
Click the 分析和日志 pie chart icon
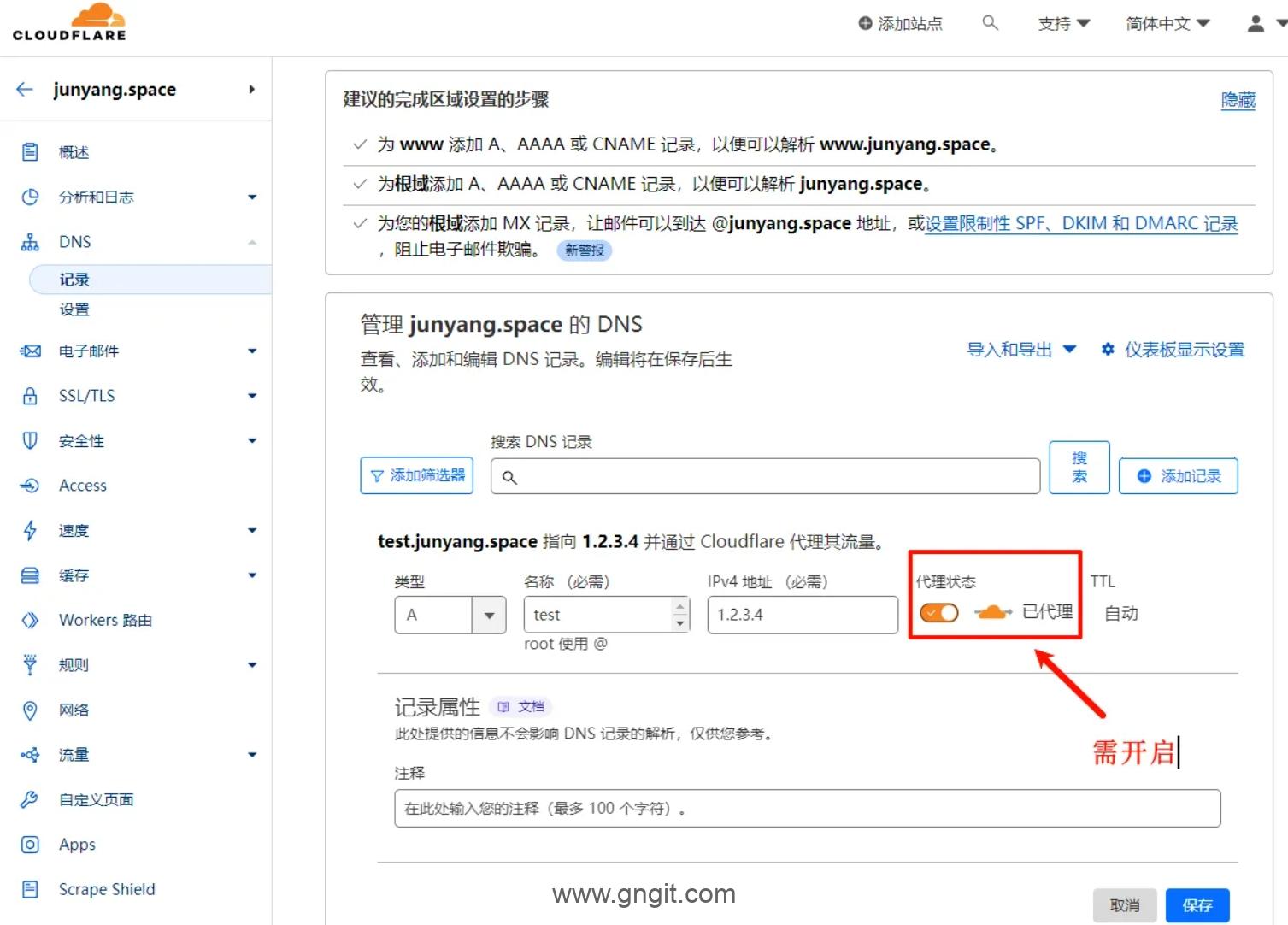[30, 197]
